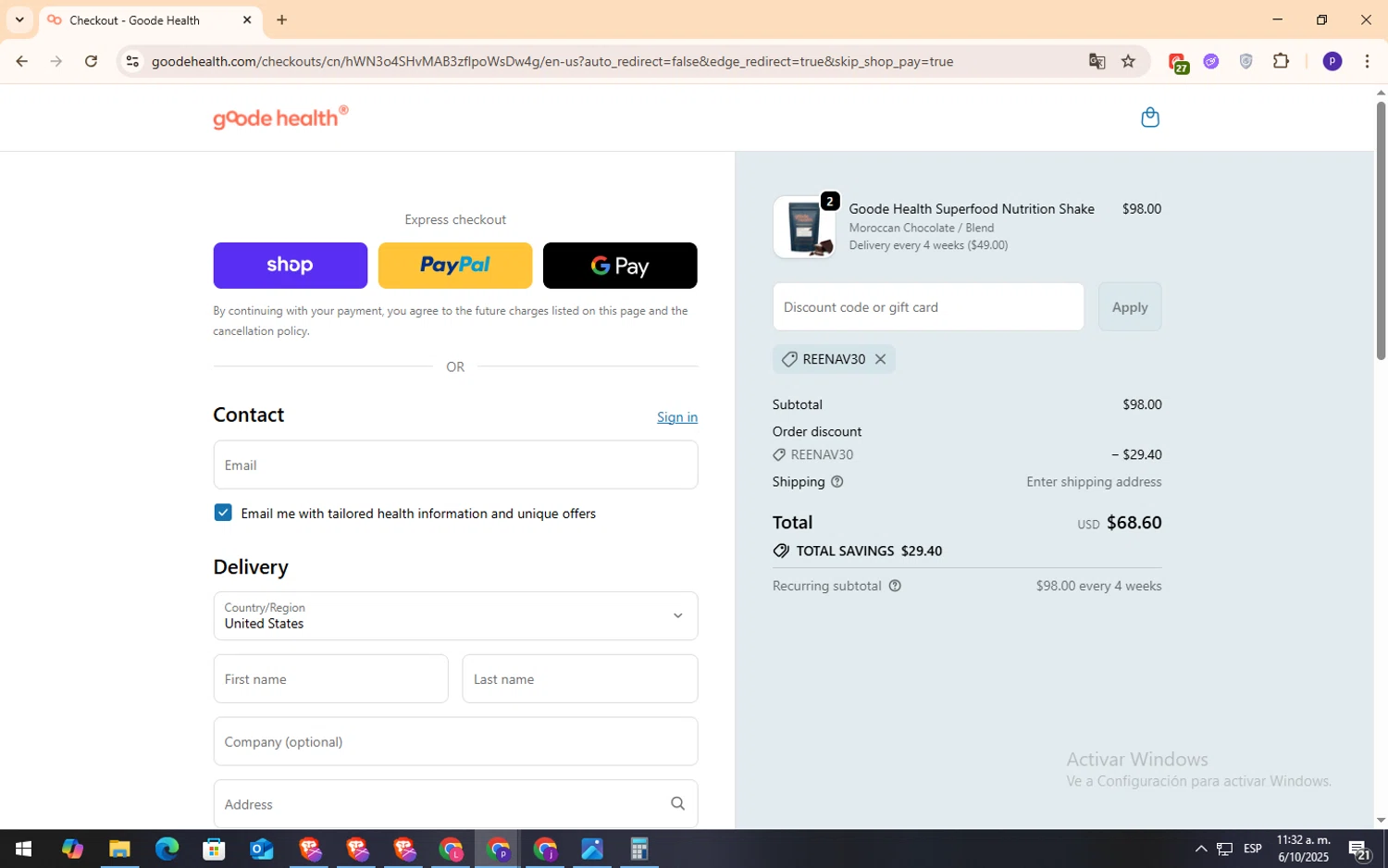The width and height of the screenshot is (1388, 868).
Task: Open Microsoft Edge from the taskbar
Action: tap(167, 849)
